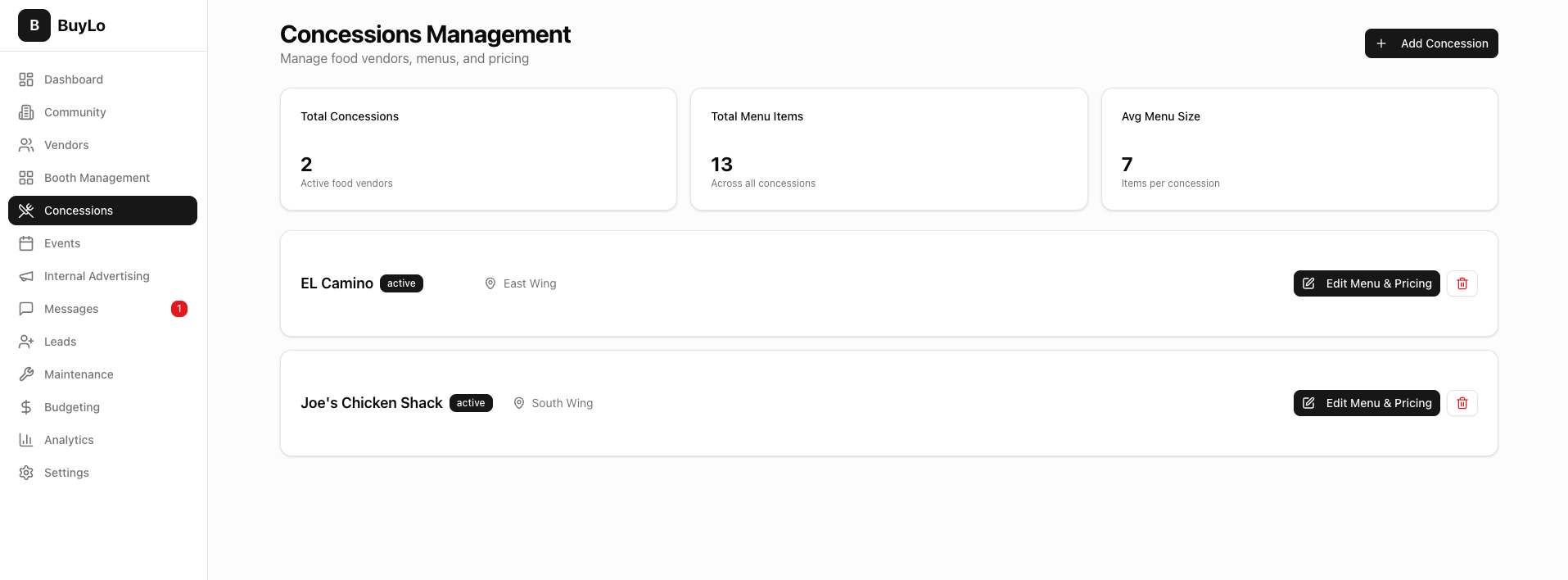Click the active badge on EL Camino
The image size is (1568, 580).
click(x=401, y=283)
